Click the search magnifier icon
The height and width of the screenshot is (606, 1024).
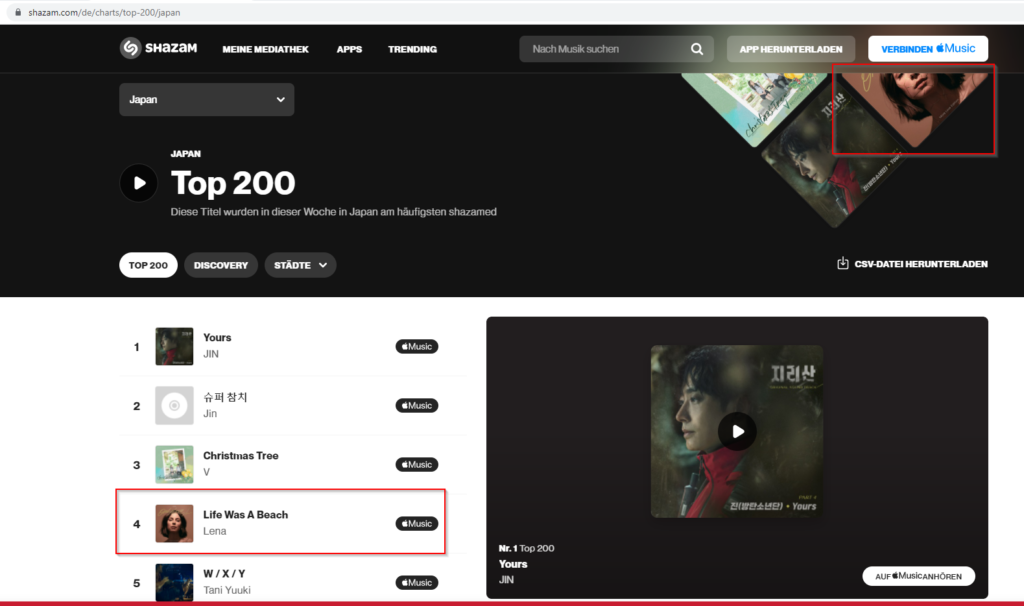(x=697, y=49)
